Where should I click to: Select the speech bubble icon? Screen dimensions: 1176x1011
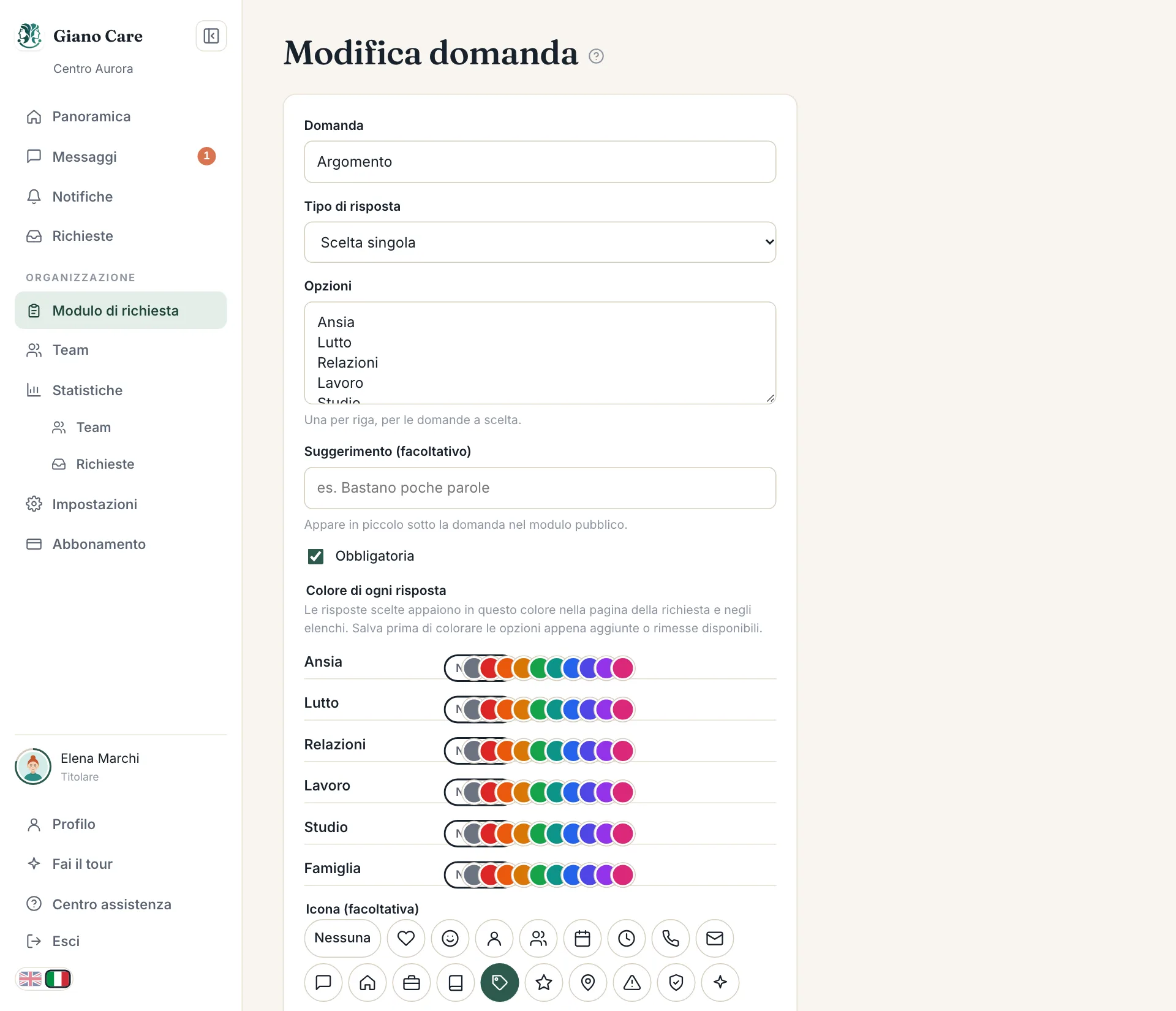tap(323, 982)
